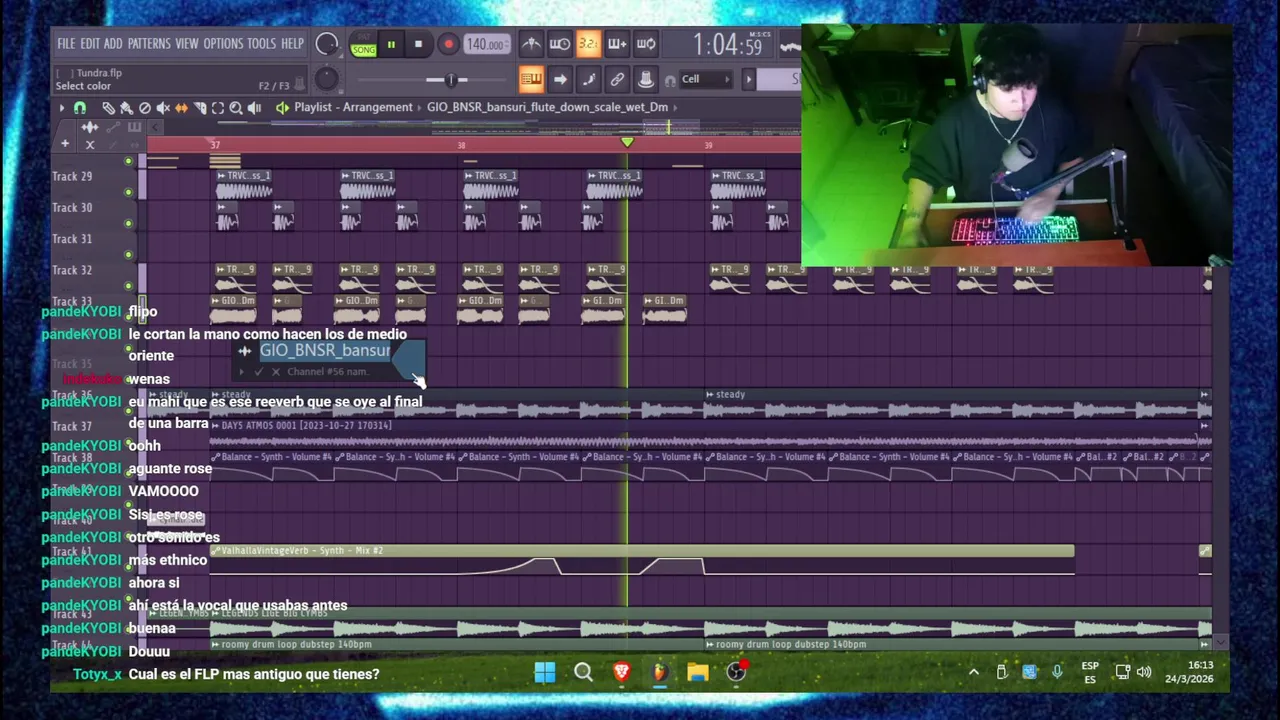Select the Draw pencil tool in playlist toolbar
The width and height of the screenshot is (1280, 720).
coord(108,108)
